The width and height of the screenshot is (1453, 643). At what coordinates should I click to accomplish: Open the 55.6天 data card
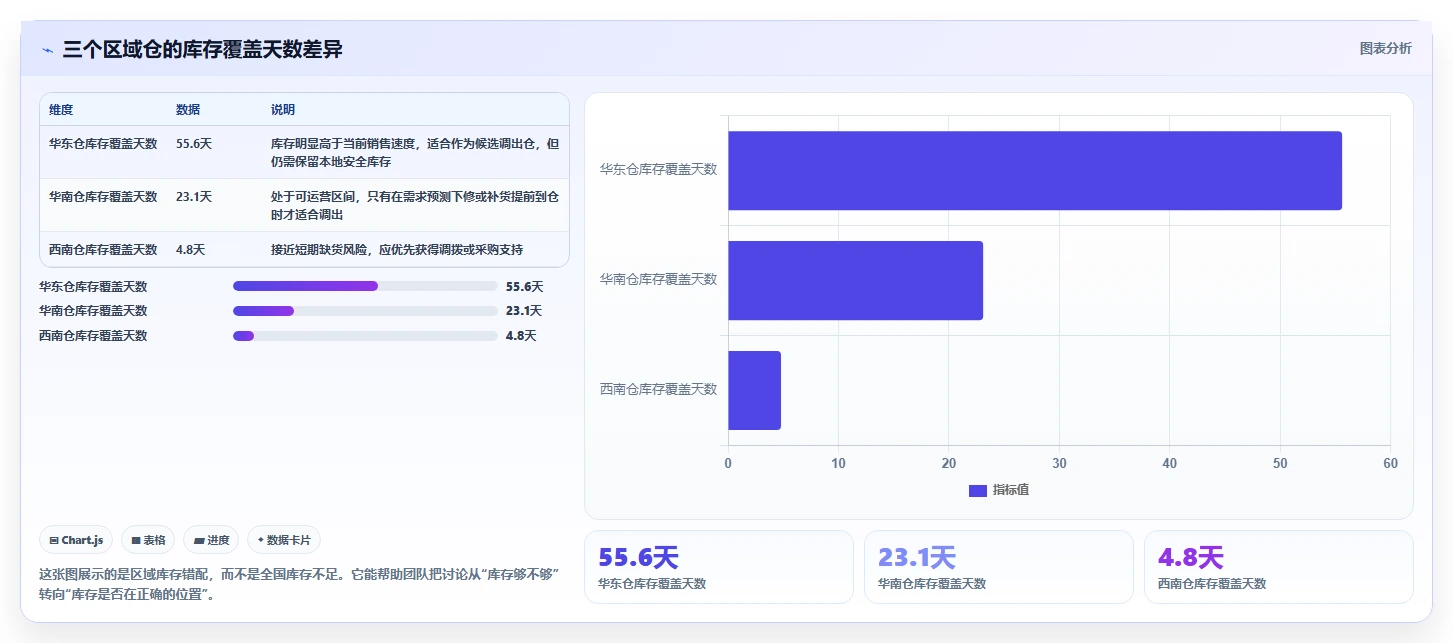pyautogui.click(x=718, y=567)
